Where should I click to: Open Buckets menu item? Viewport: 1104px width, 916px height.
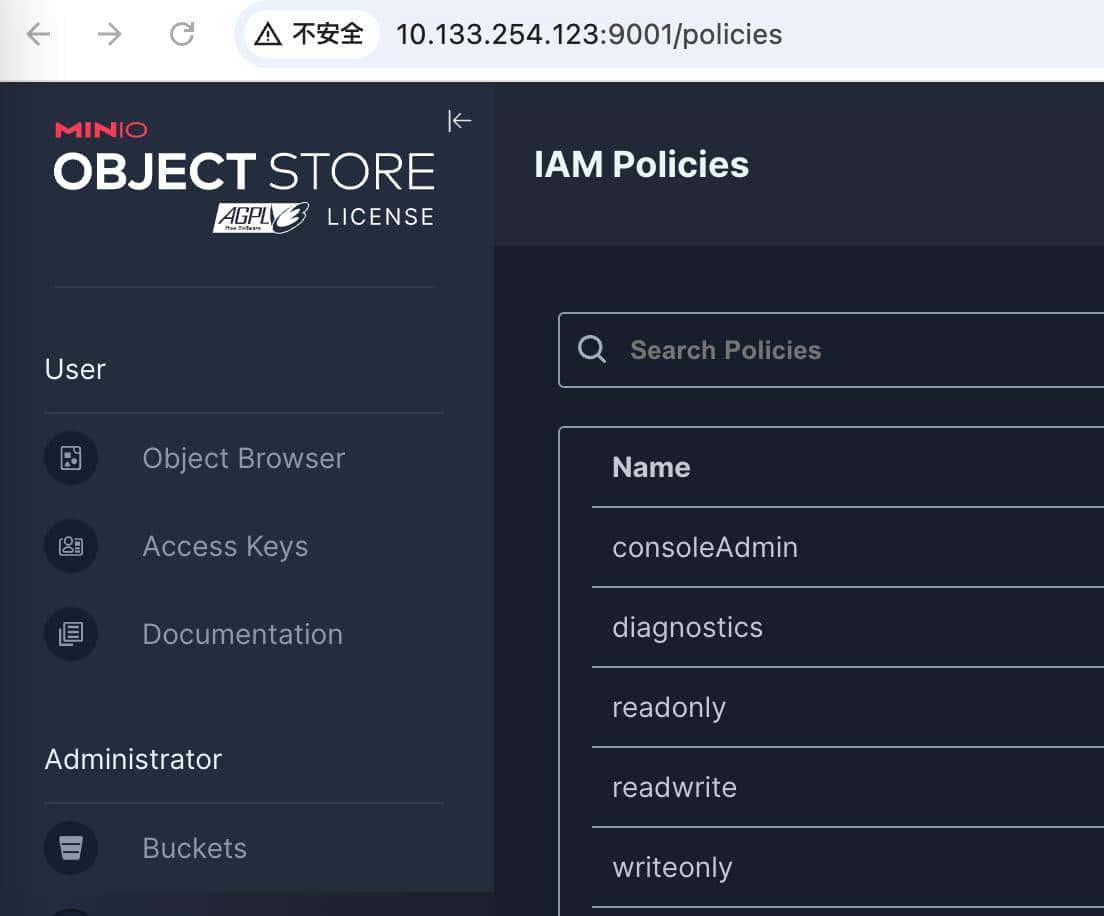[x=194, y=848]
